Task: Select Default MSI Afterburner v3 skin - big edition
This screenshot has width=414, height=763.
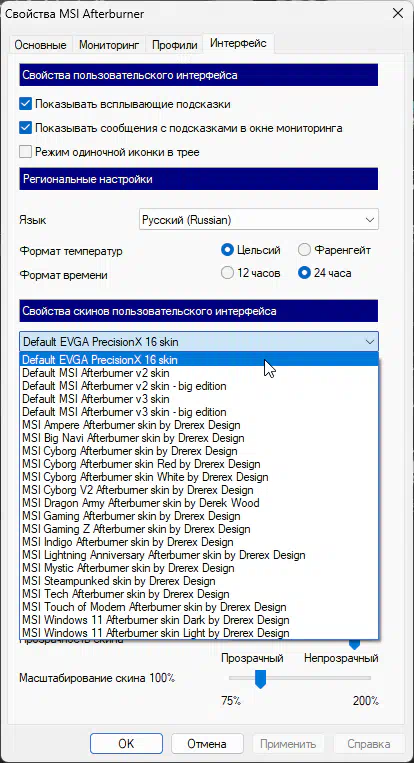Action: [x=199, y=412]
